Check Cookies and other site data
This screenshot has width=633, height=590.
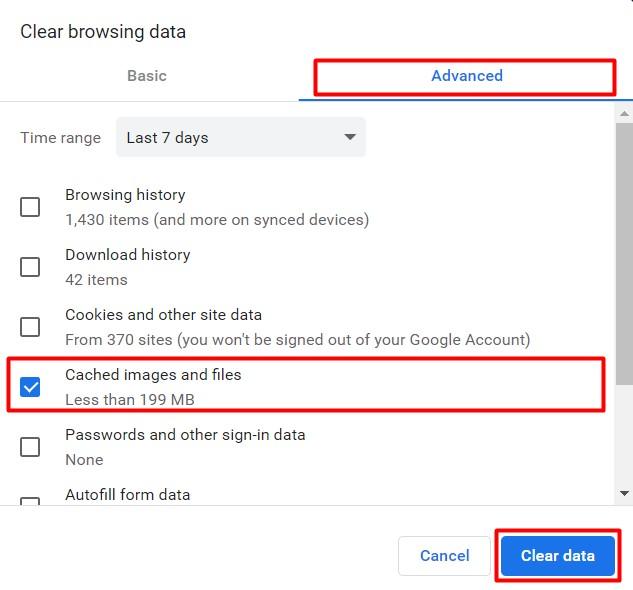30,327
